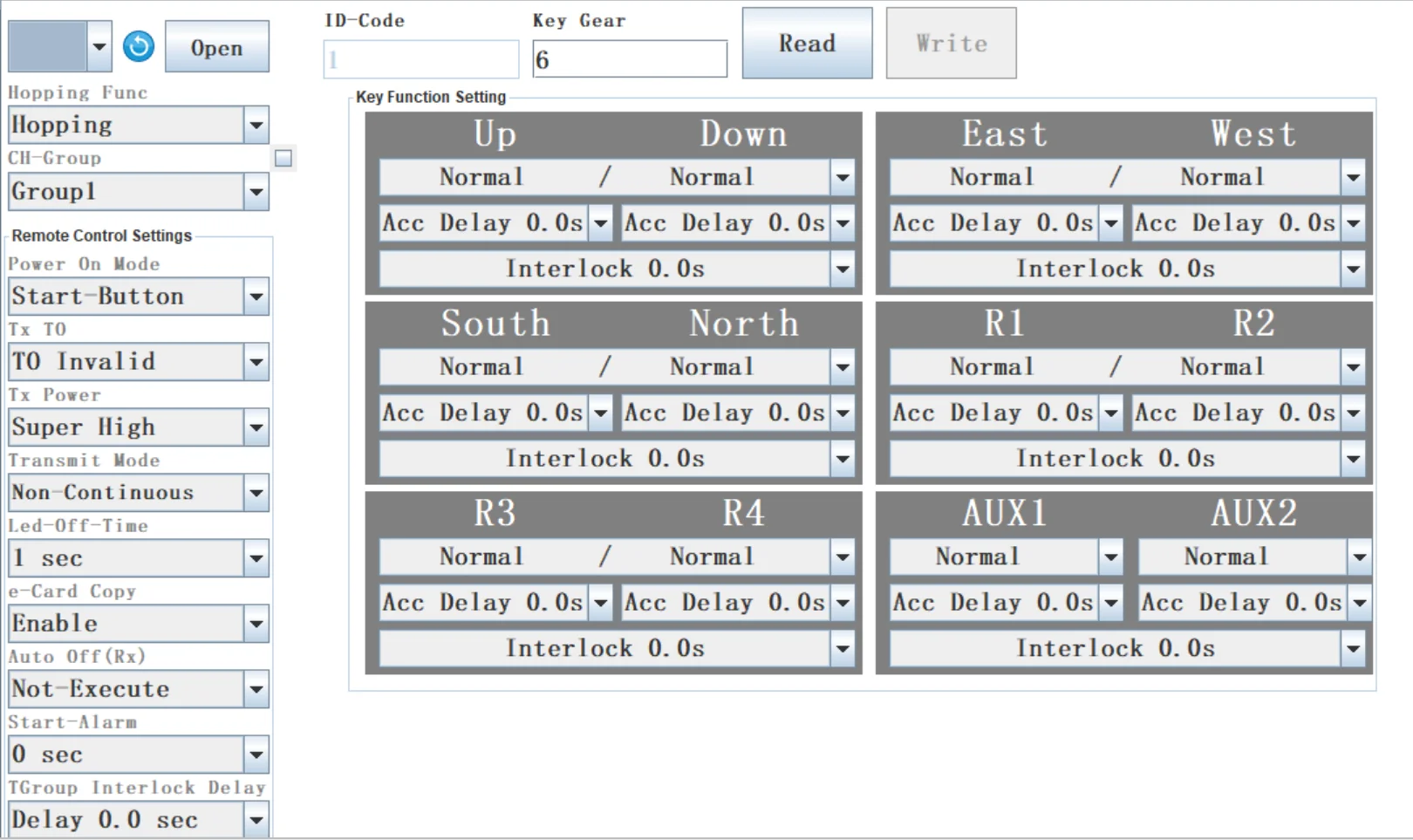Expand the Hopping Func dropdown
The height and width of the screenshot is (840, 1413).
point(139,125)
